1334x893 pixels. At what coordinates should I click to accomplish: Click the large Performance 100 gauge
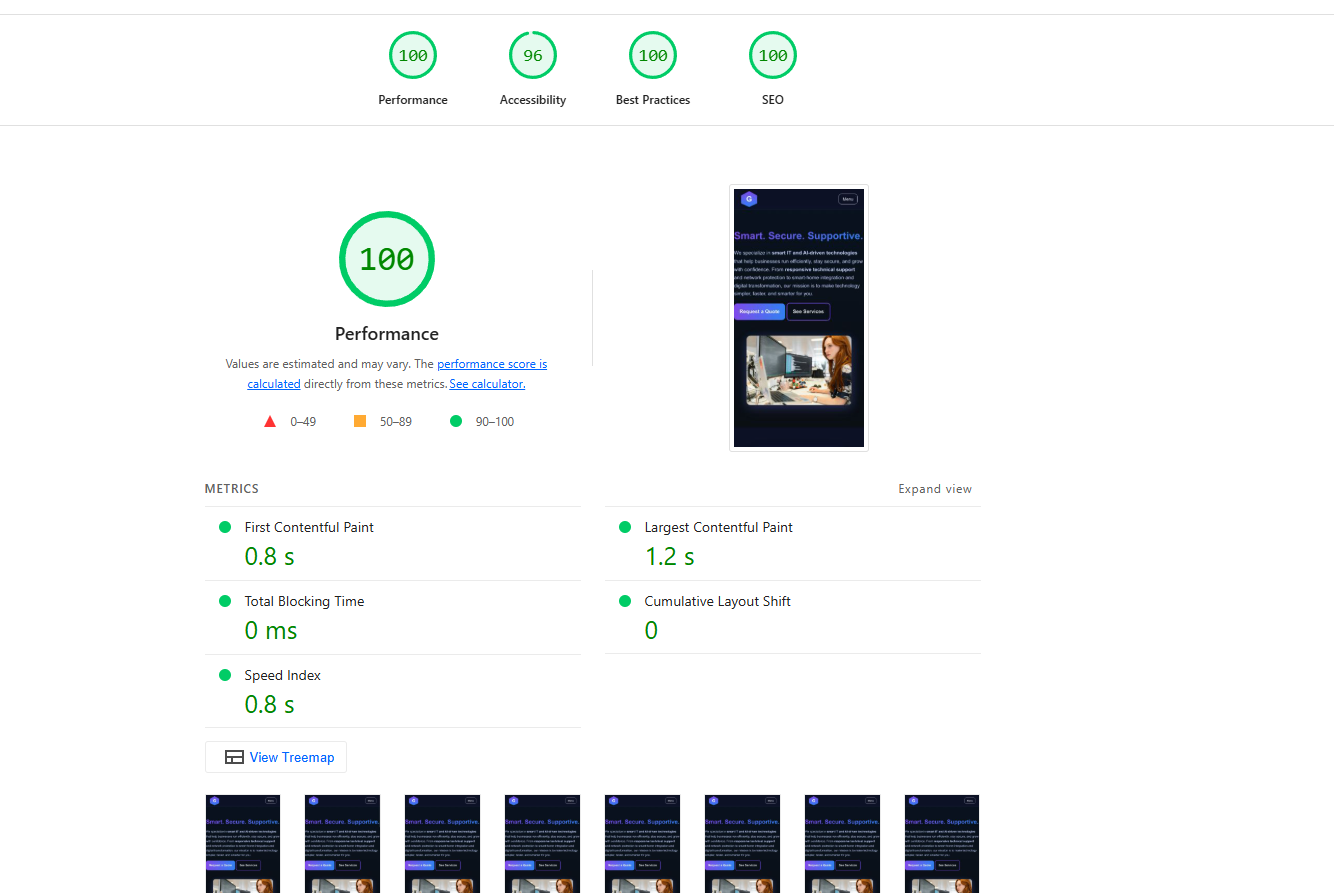click(386, 259)
